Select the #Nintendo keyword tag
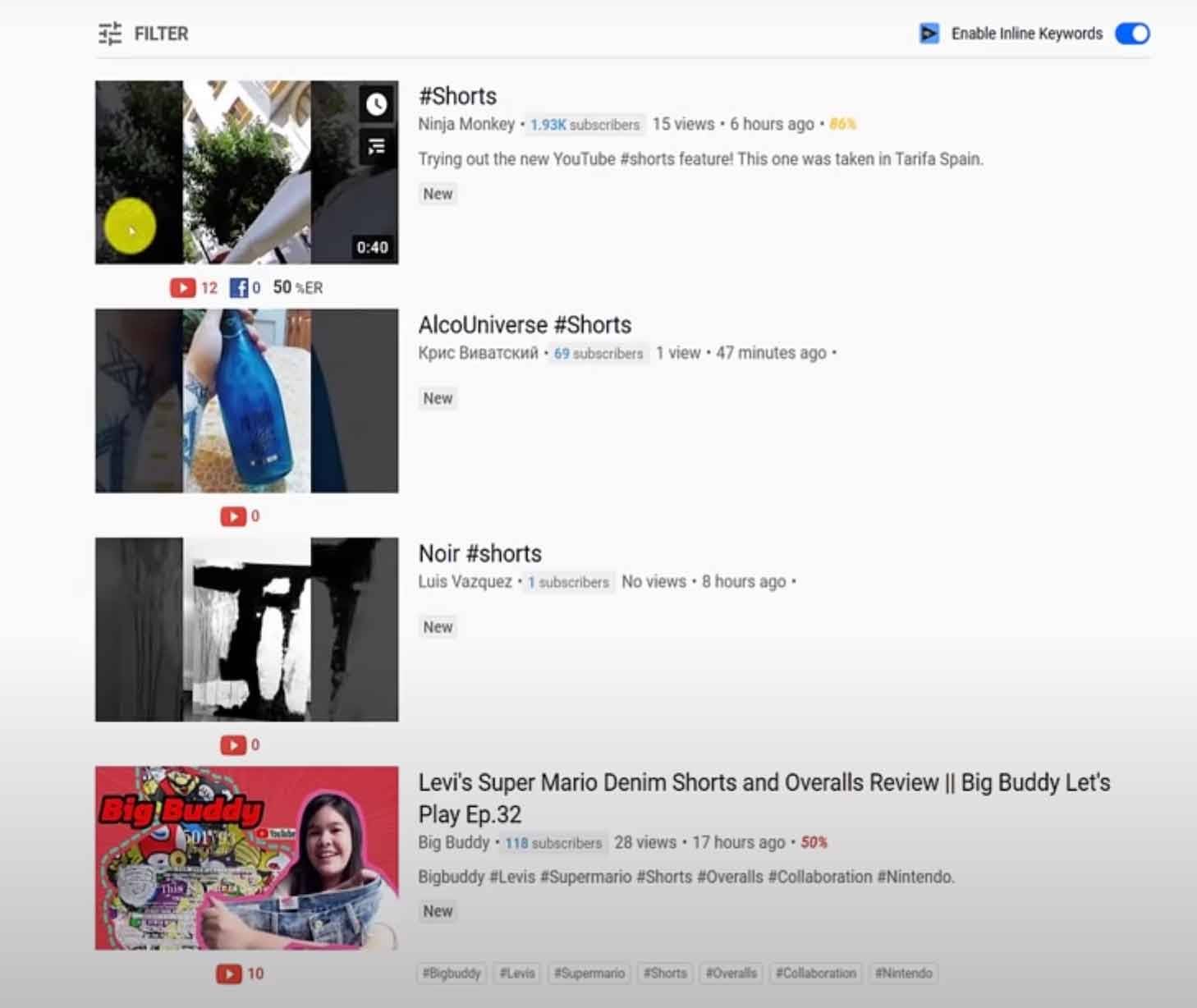The image size is (1197, 1008). tap(903, 974)
